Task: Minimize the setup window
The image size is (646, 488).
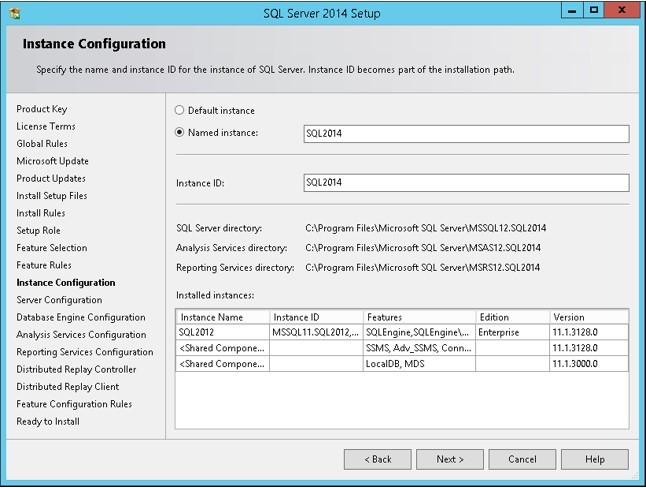Action: pyautogui.click(x=570, y=12)
